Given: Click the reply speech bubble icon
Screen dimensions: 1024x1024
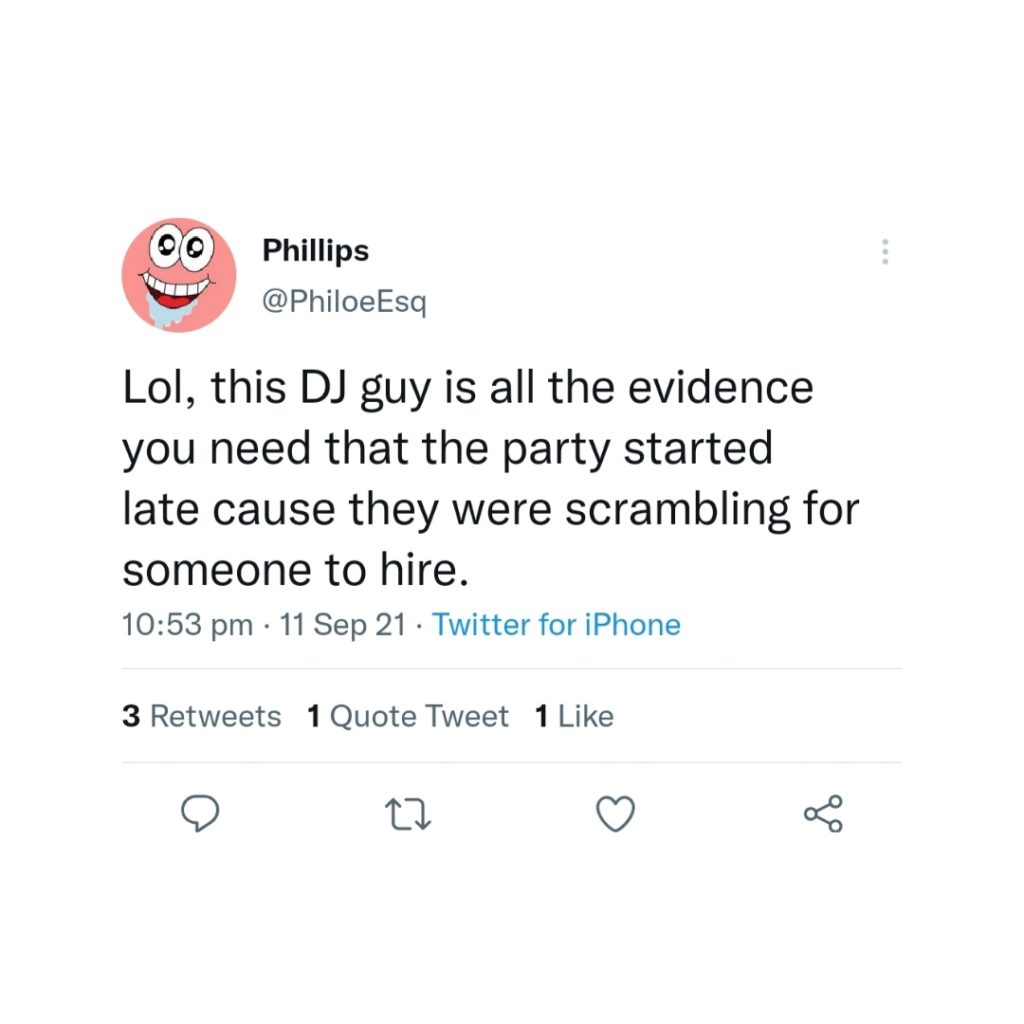Looking at the screenshot, I should 201,815.
